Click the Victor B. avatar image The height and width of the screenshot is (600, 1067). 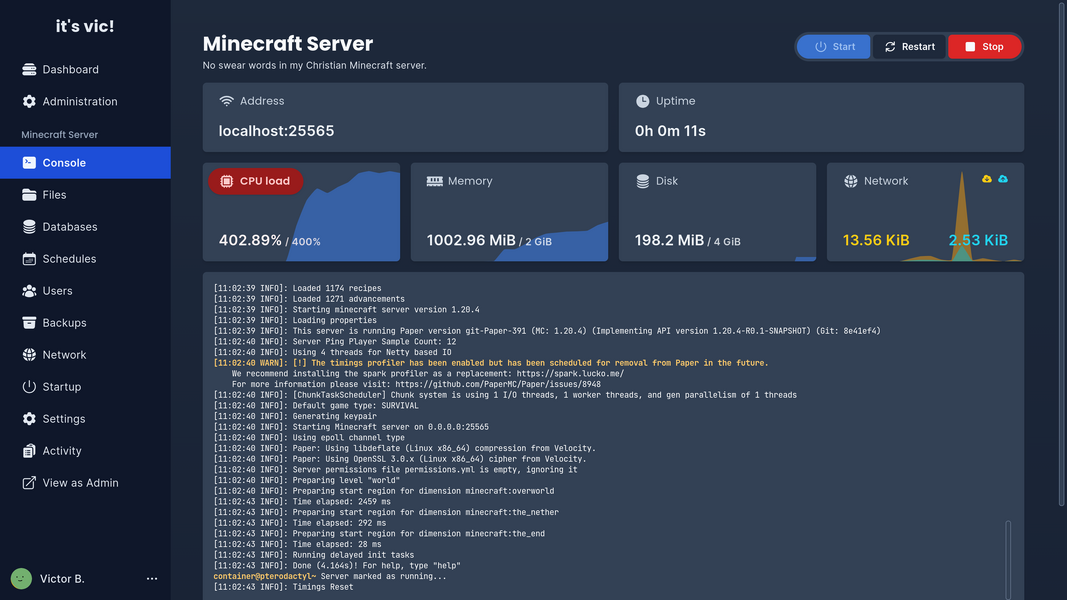click(21, 579)
